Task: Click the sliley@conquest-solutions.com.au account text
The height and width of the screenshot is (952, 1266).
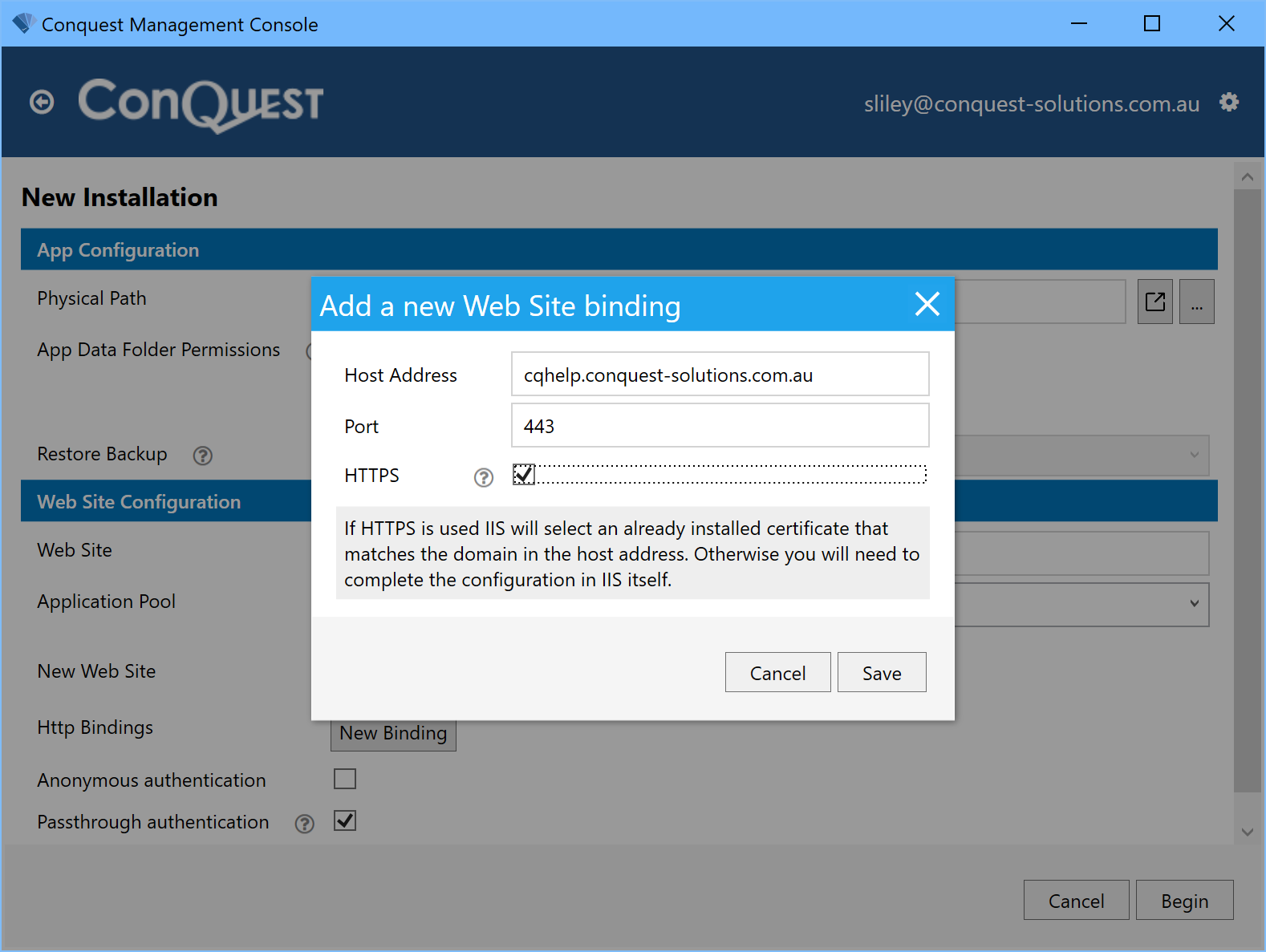Action: (x=1032, y=103)
